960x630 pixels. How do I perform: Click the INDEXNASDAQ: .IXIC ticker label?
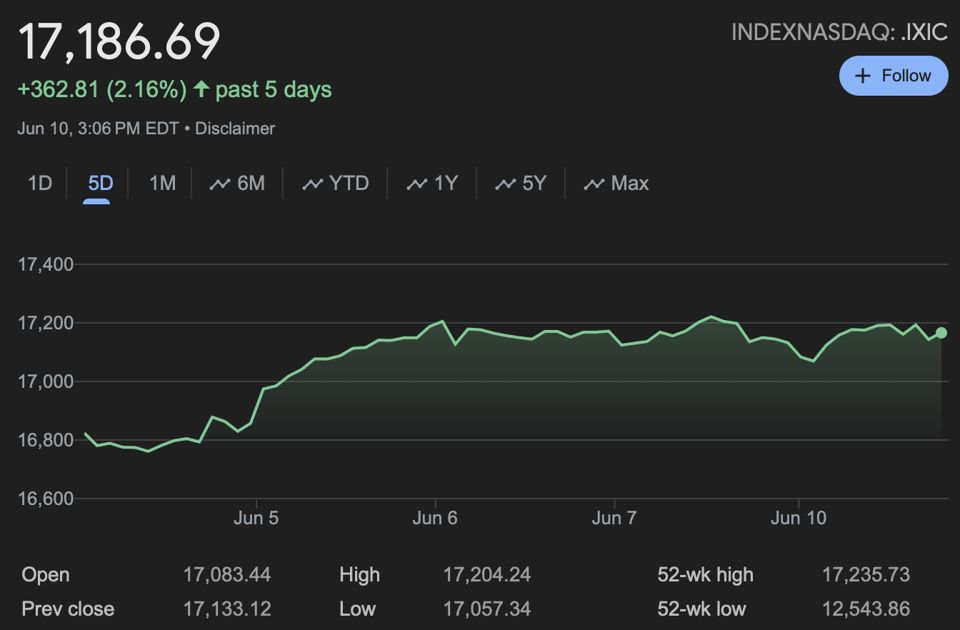tap(839, 32)
